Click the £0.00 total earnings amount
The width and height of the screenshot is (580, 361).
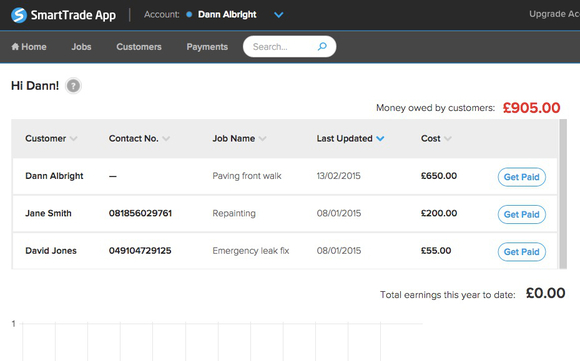pos(546,293)
